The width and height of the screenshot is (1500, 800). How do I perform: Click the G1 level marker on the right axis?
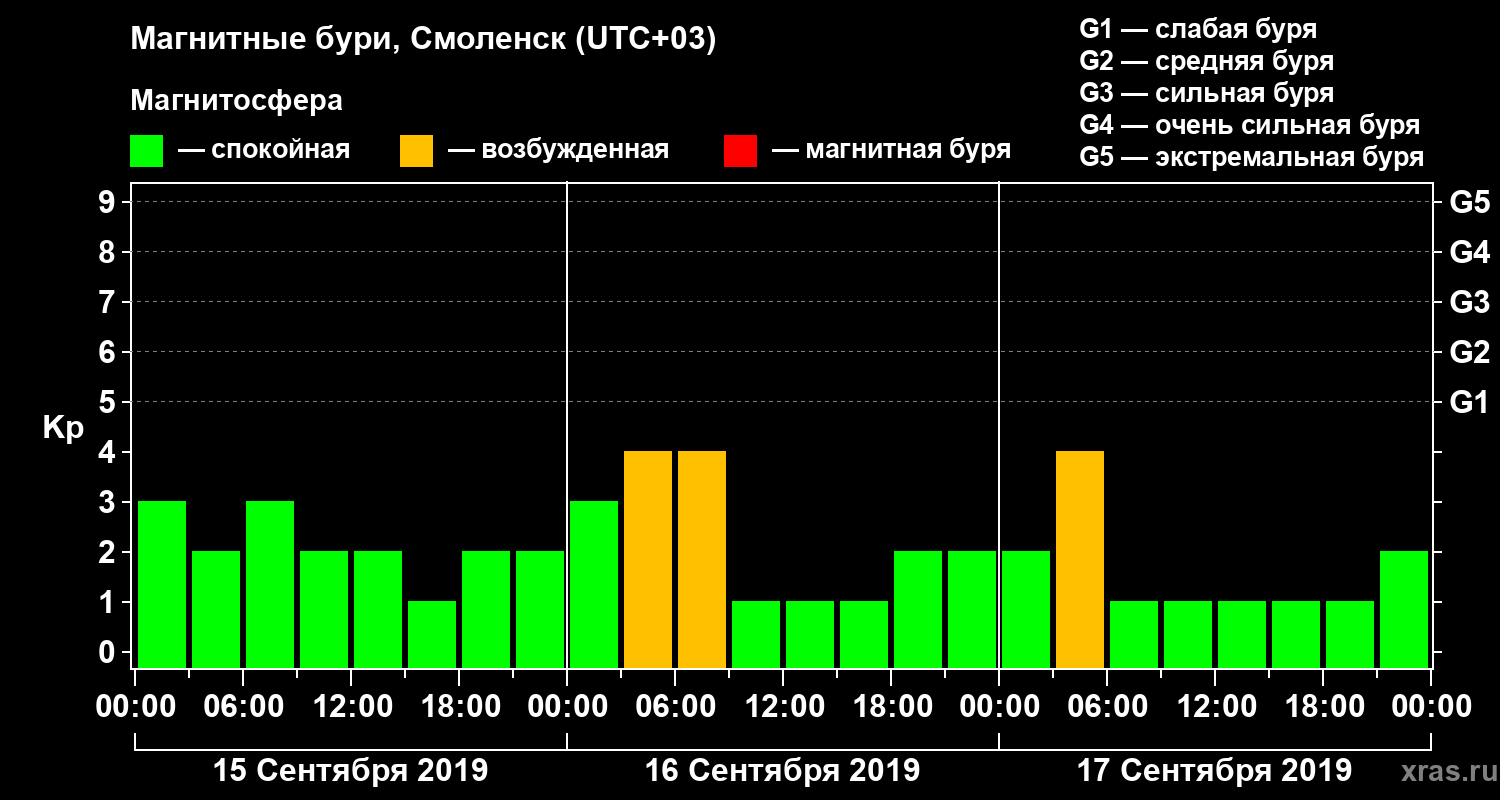(x=1469, y=403)
